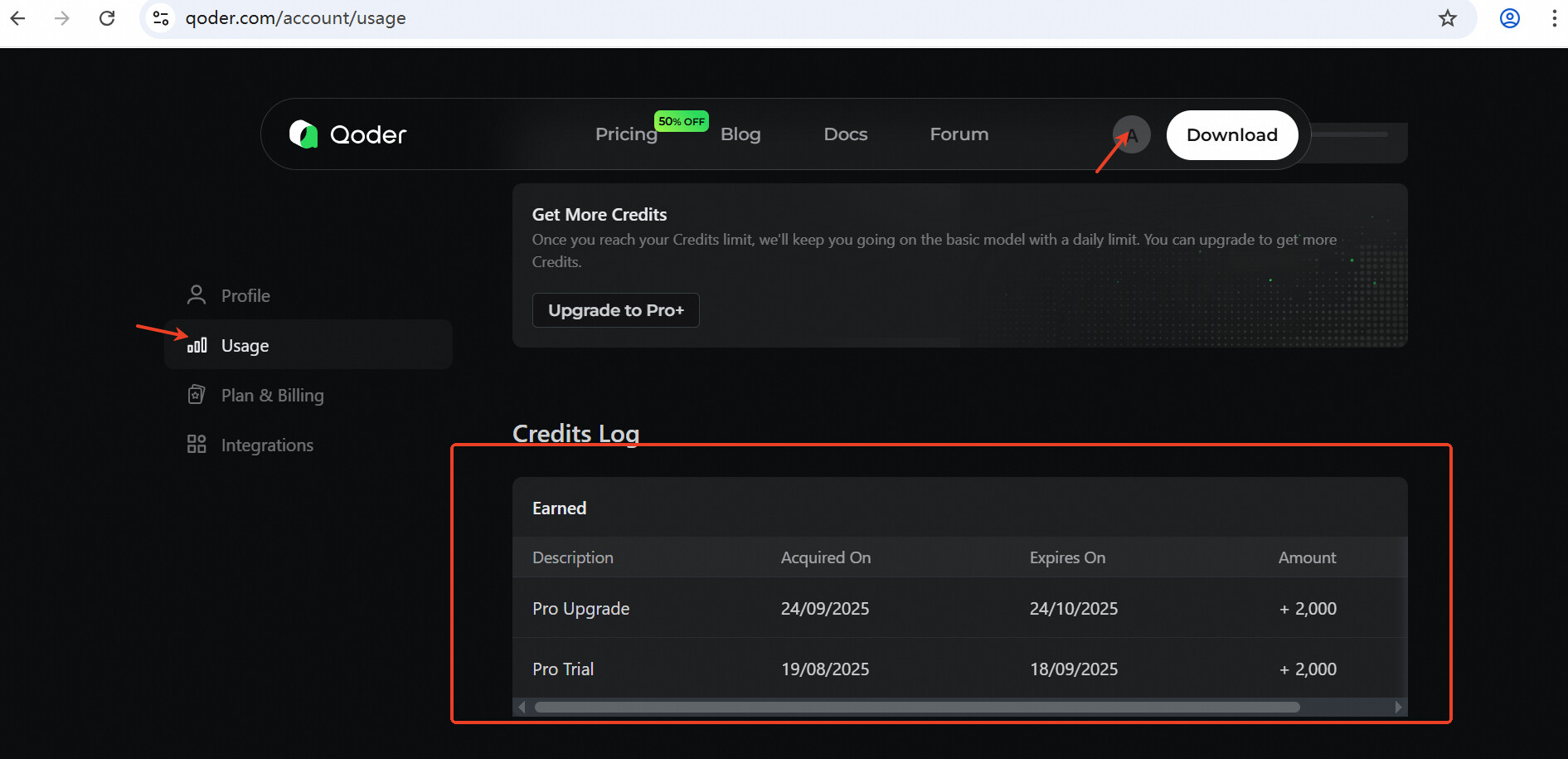Click the Qoder brand name link

point(368,134)
